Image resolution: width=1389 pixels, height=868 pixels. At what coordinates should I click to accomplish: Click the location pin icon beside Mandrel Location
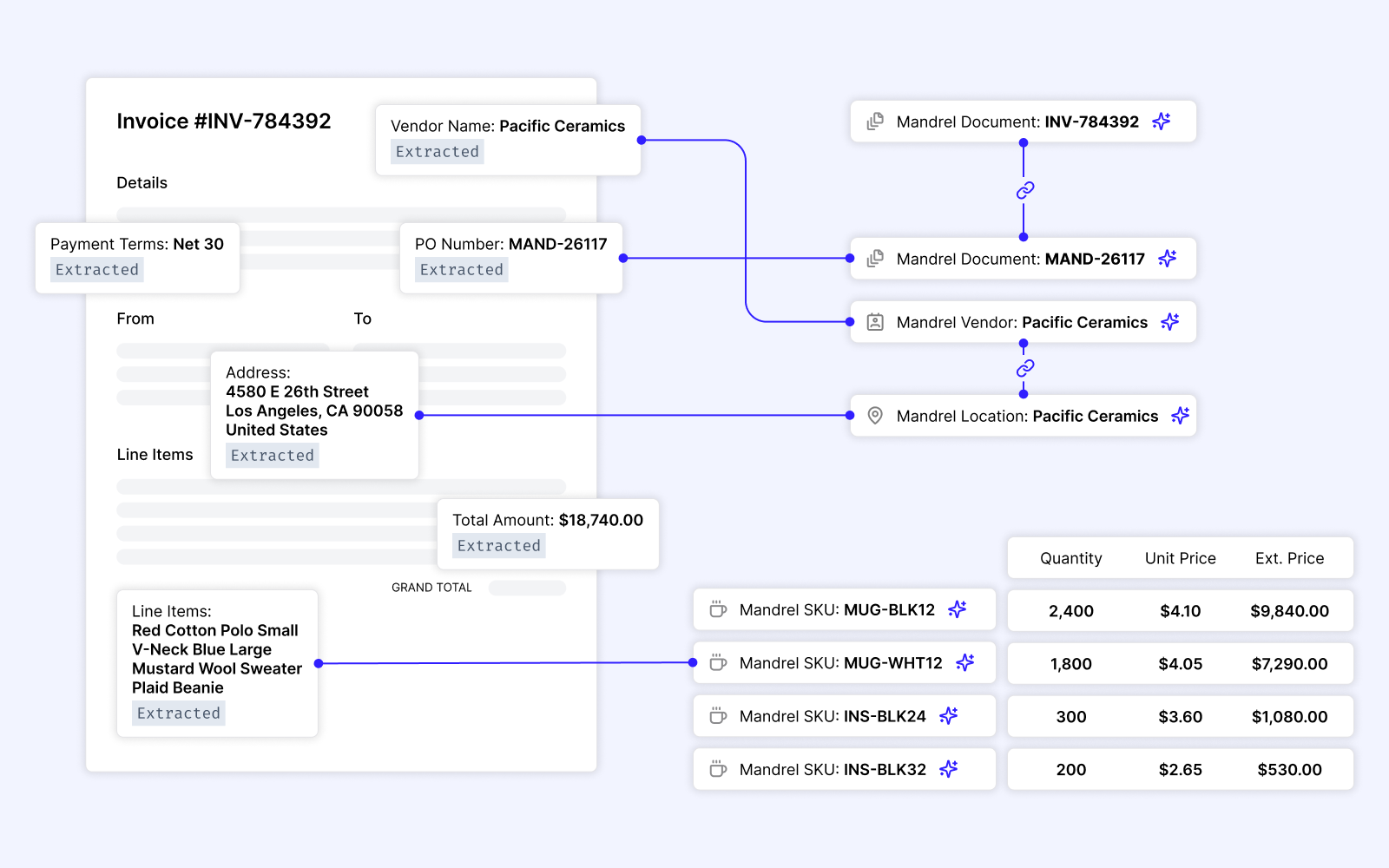point(874,416)
